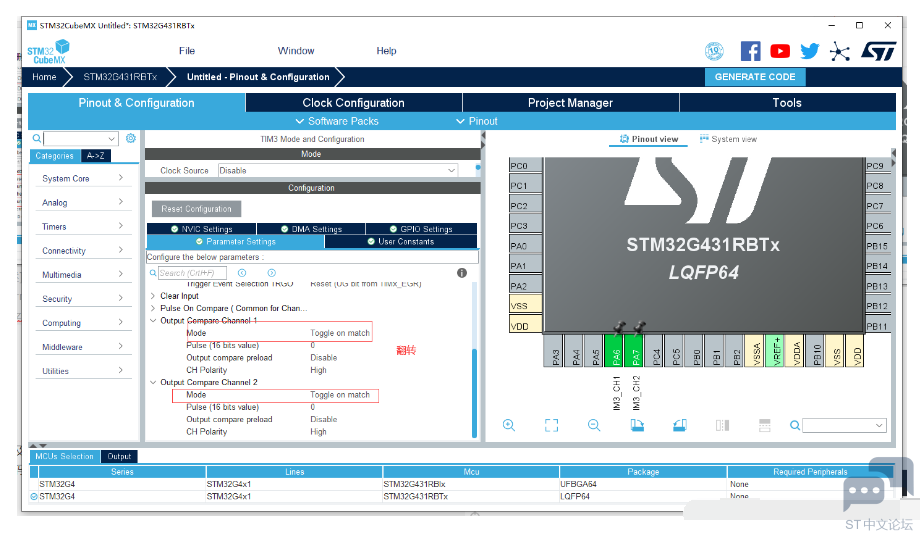This screenshot has height=540, width=922.
Task: Select the green PA6 pin
Action: pyautogui.click(x=614, y=351)
